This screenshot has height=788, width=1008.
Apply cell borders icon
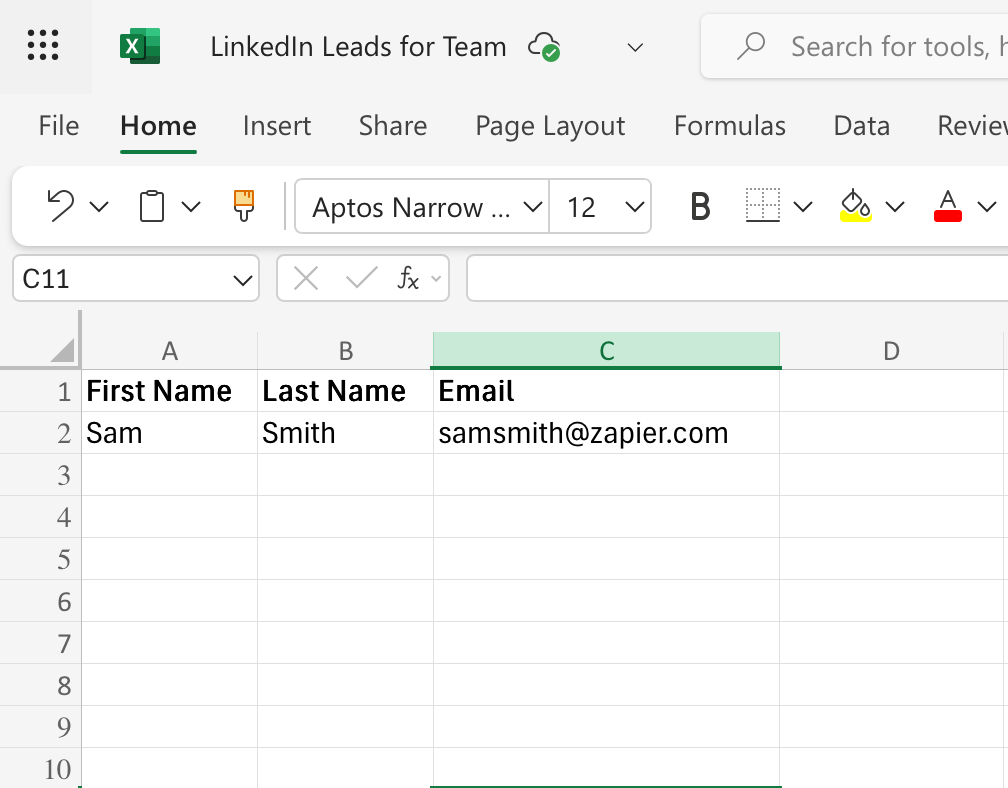[x=763, y=206]
